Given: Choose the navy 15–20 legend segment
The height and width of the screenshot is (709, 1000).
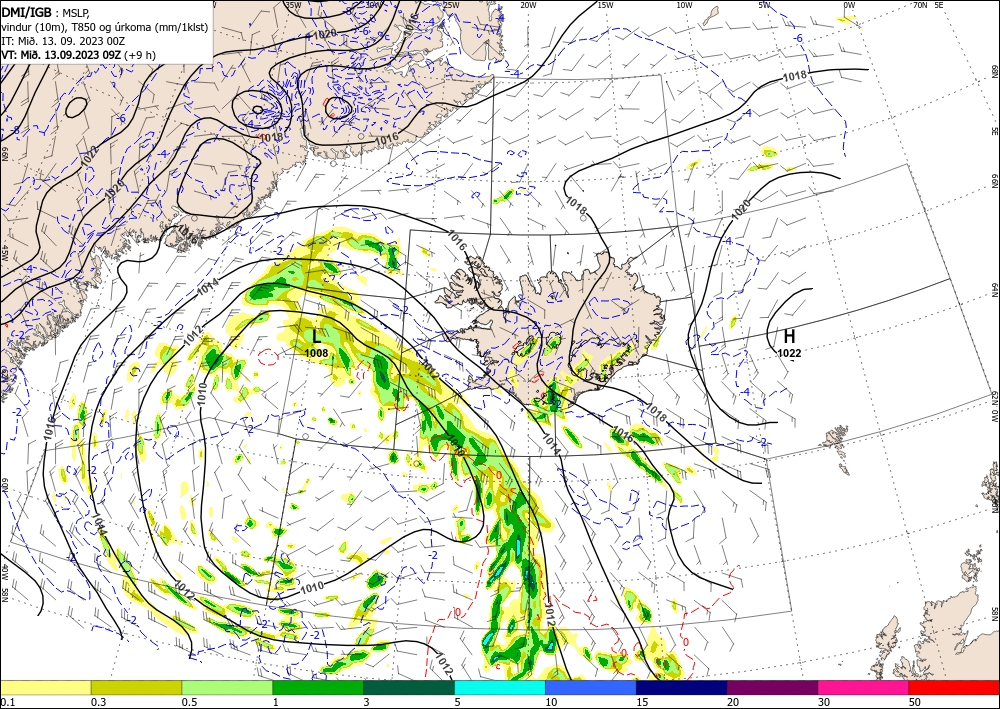Looking at the screenshot, I should click(682, 687).
